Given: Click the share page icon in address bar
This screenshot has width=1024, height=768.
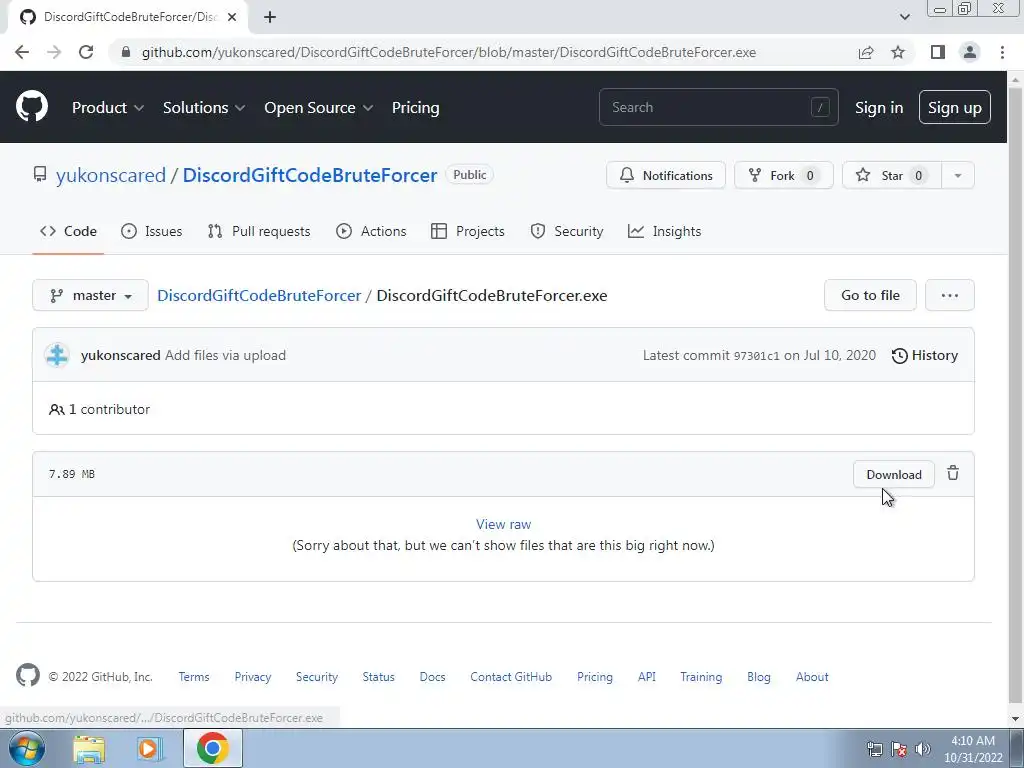Looking at the screenshot, I should (866, 52).
